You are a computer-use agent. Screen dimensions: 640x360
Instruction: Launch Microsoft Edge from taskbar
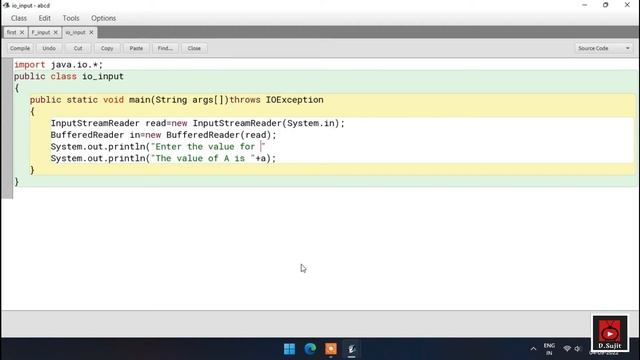click(x=310, y=349)
